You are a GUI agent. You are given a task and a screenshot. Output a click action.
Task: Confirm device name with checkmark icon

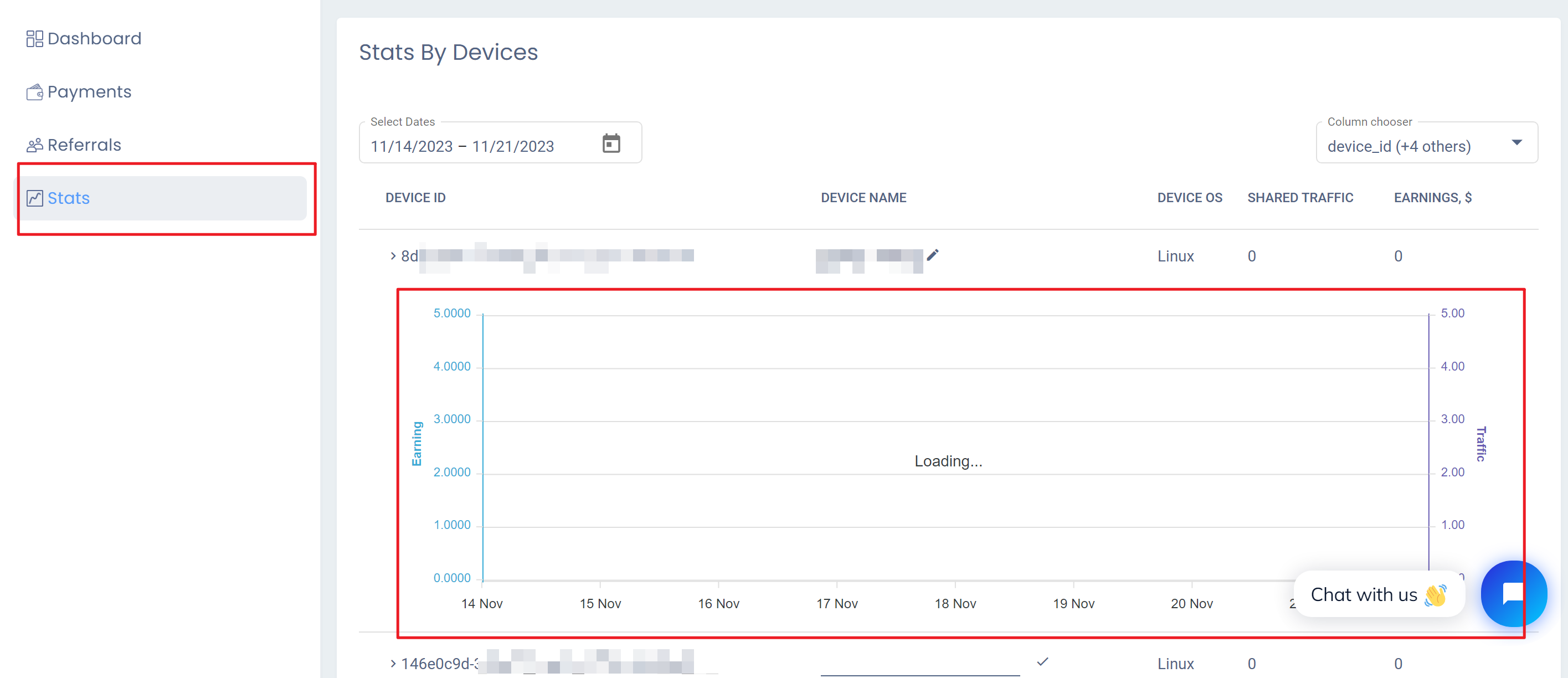tap(1043, 661)
